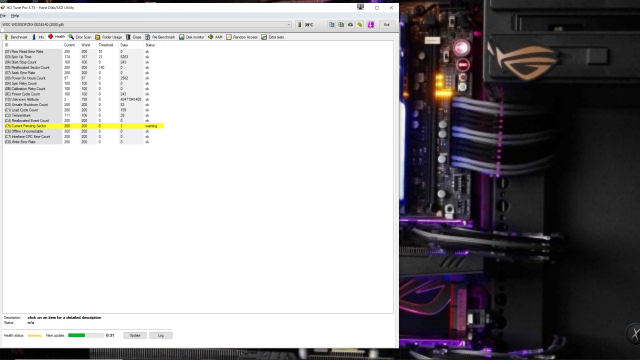This screenshot has height=360, width=640.
Task: Click the monitor icon in title bar
Action: coord(360,7)
